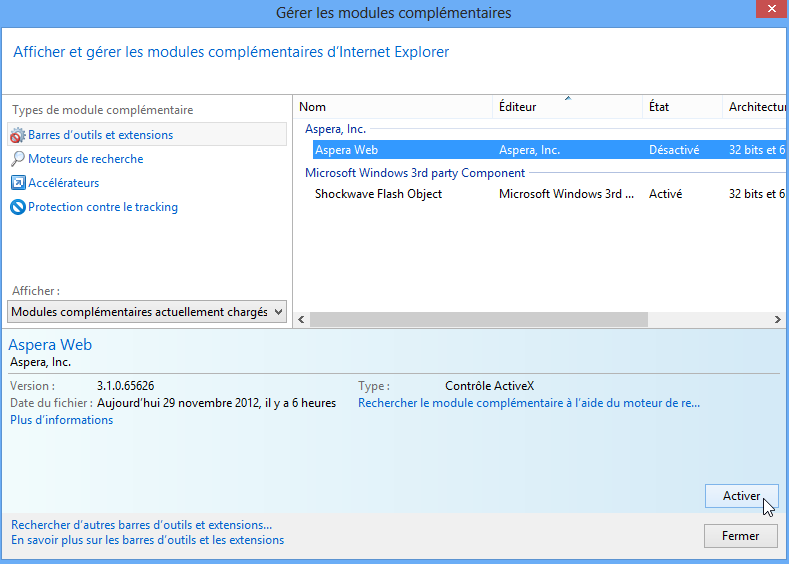
Task: Open Rechercher d'autres barres d'outils link
Action: point(141,525)
